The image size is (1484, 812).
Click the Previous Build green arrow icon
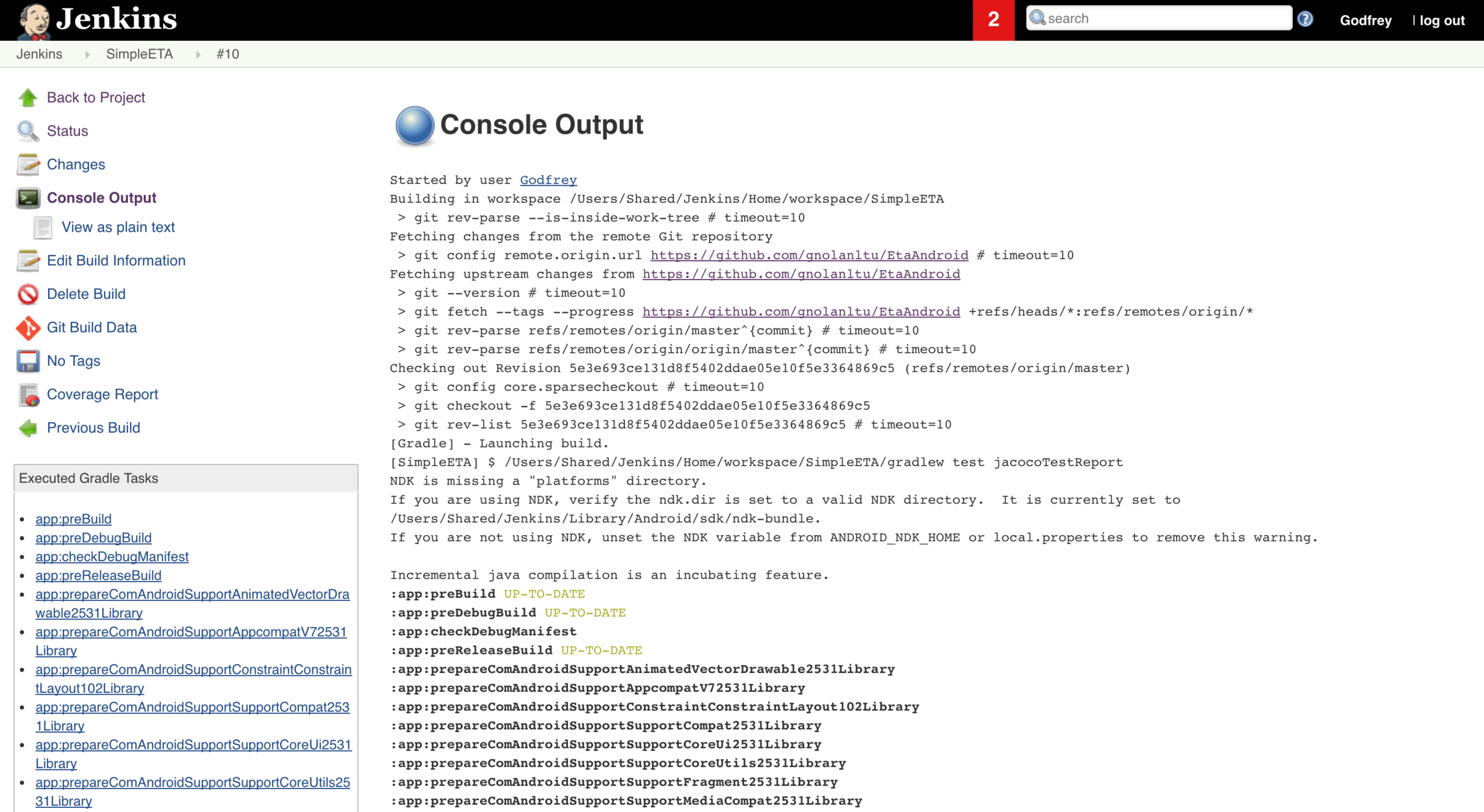click(x=28, y=428)
